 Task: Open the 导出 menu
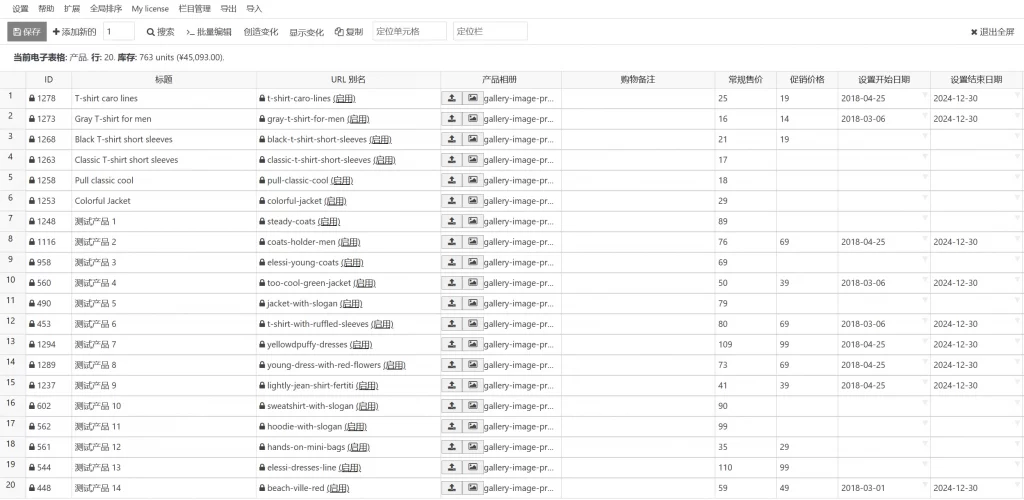[x=229, y=8]
